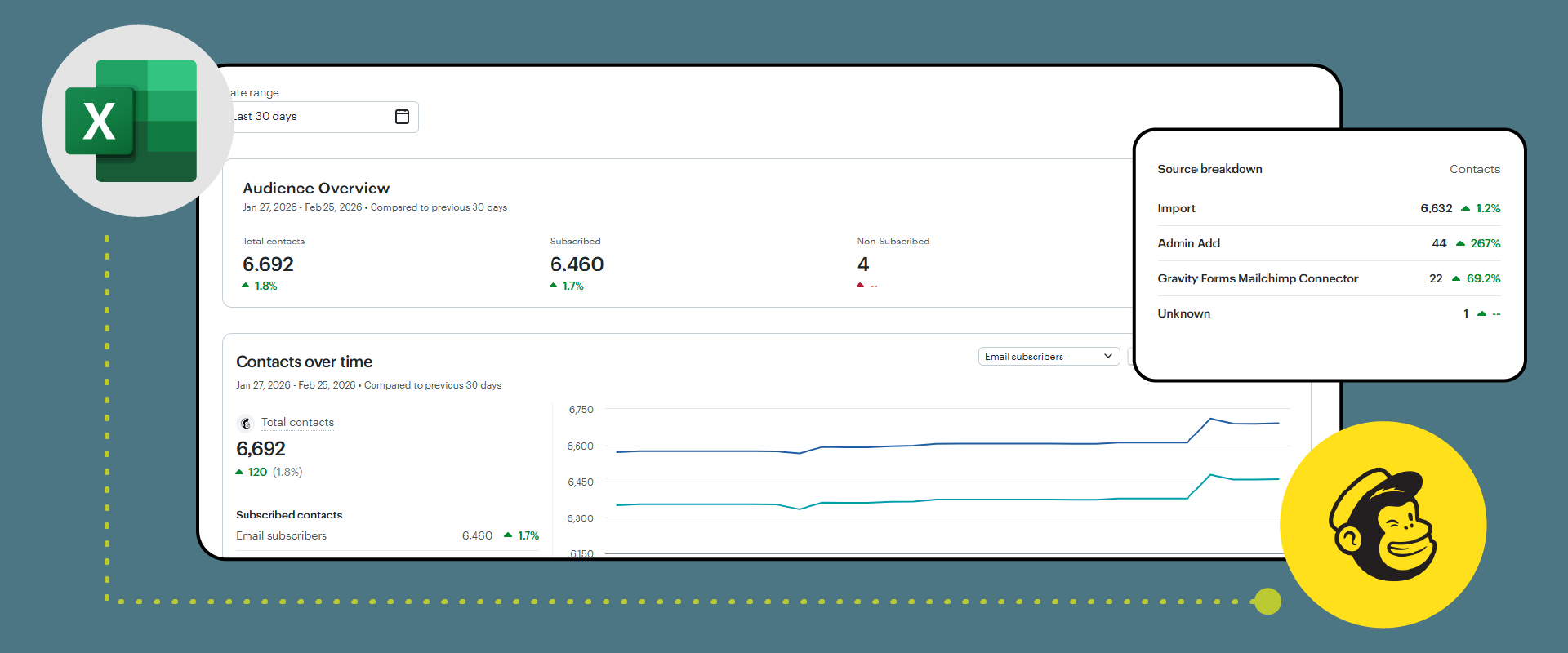
Task: Click the Contacts column header
Action: (1475, 169)
